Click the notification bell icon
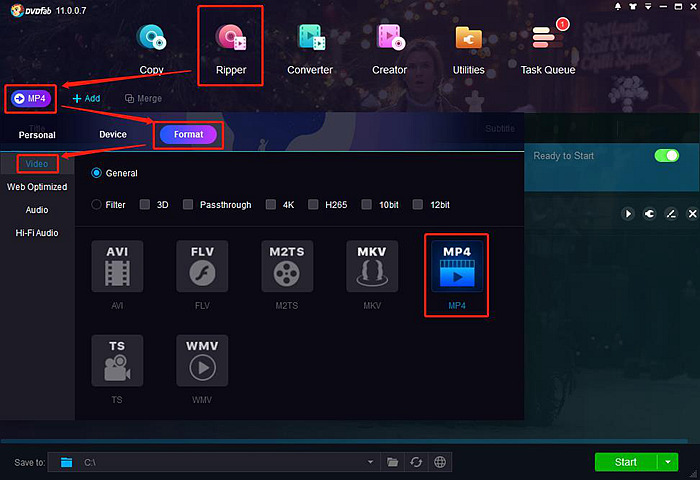Image resolution: width=700 pixels, height=480 pixels. coord(618,6)
